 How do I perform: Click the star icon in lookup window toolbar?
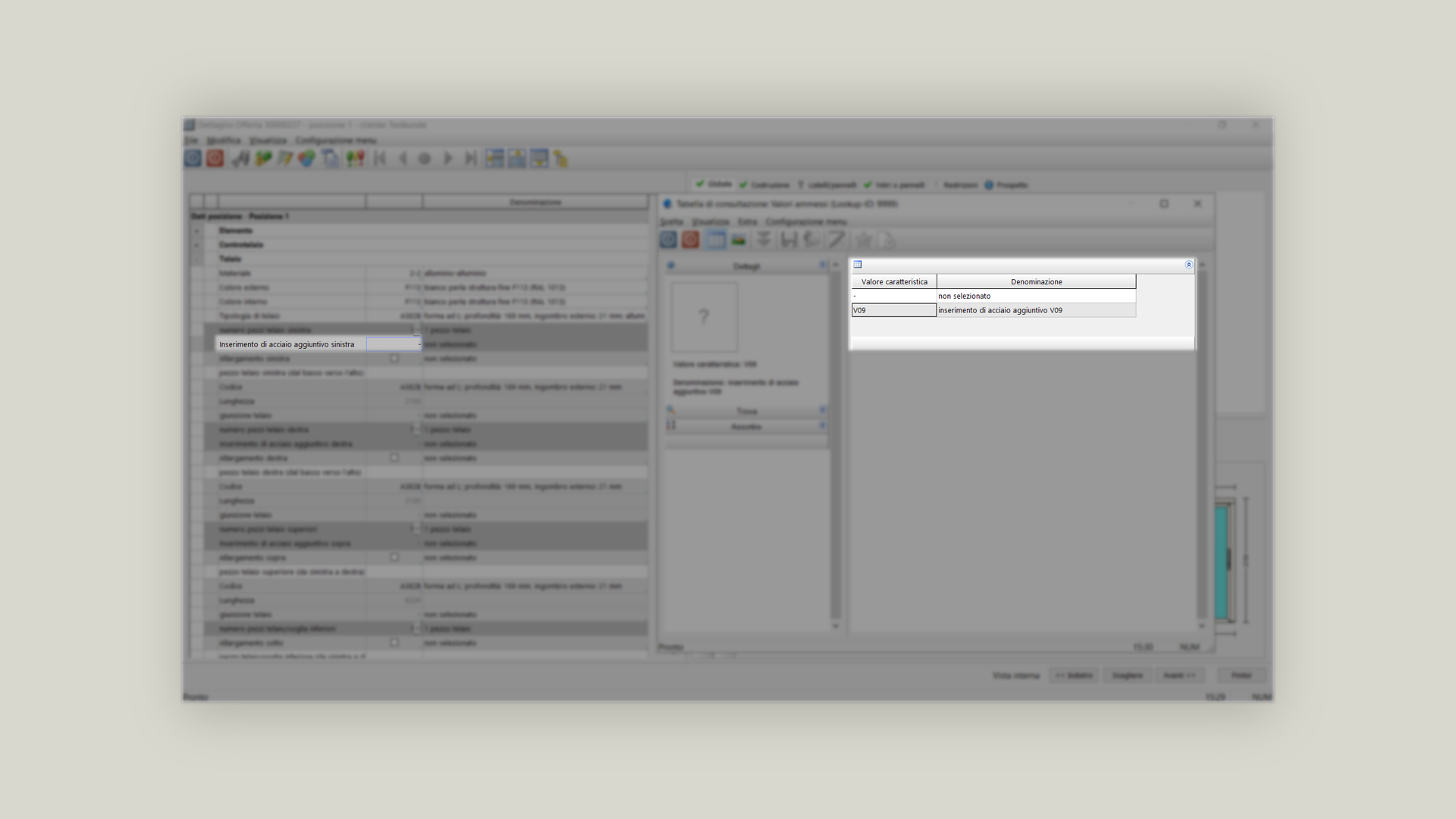click(x=863, y=240)
